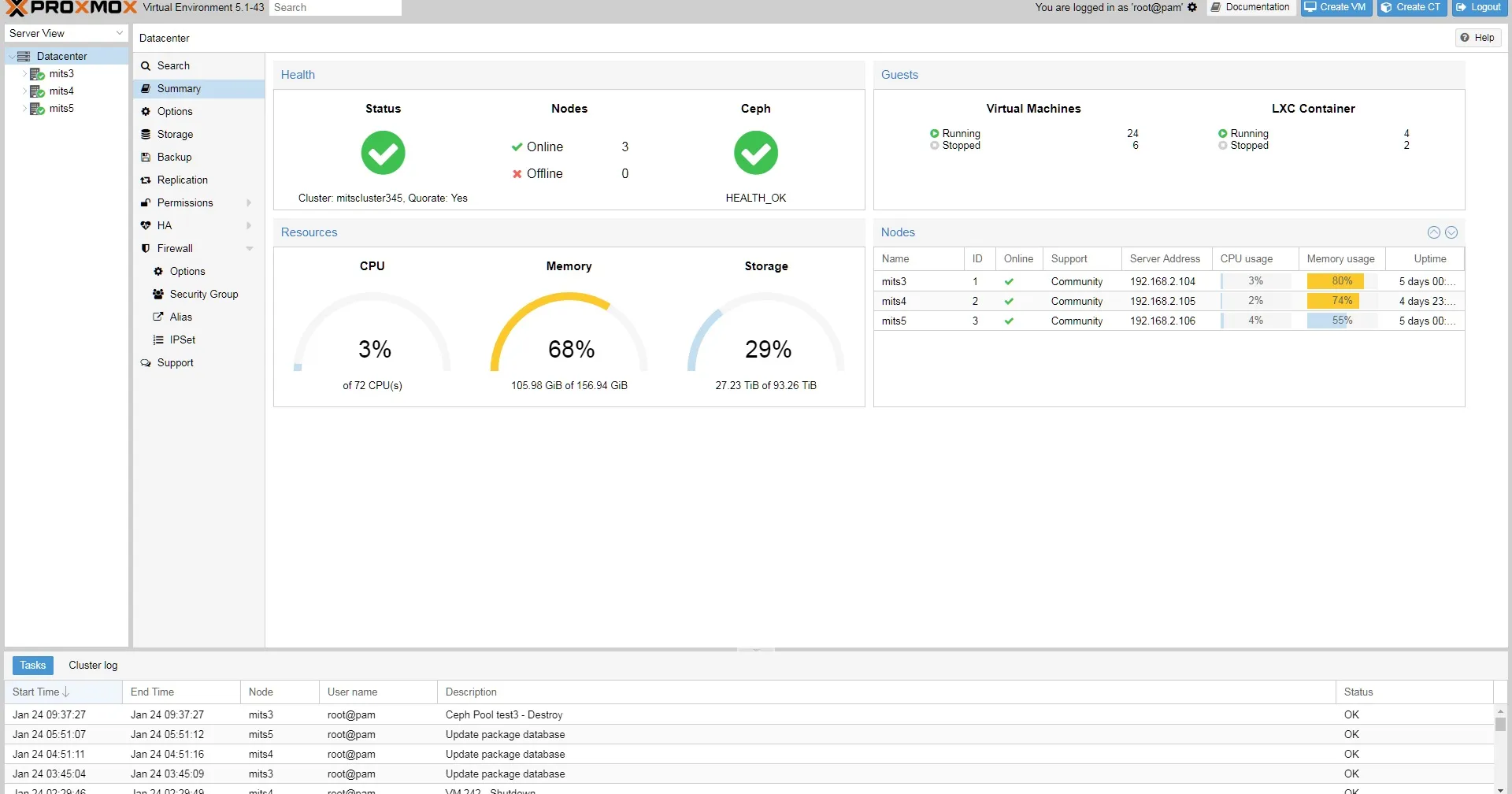Collapse the Nodes panel up arrow
This screenshot has width=1512, height=794.
tap(1434, 232)
